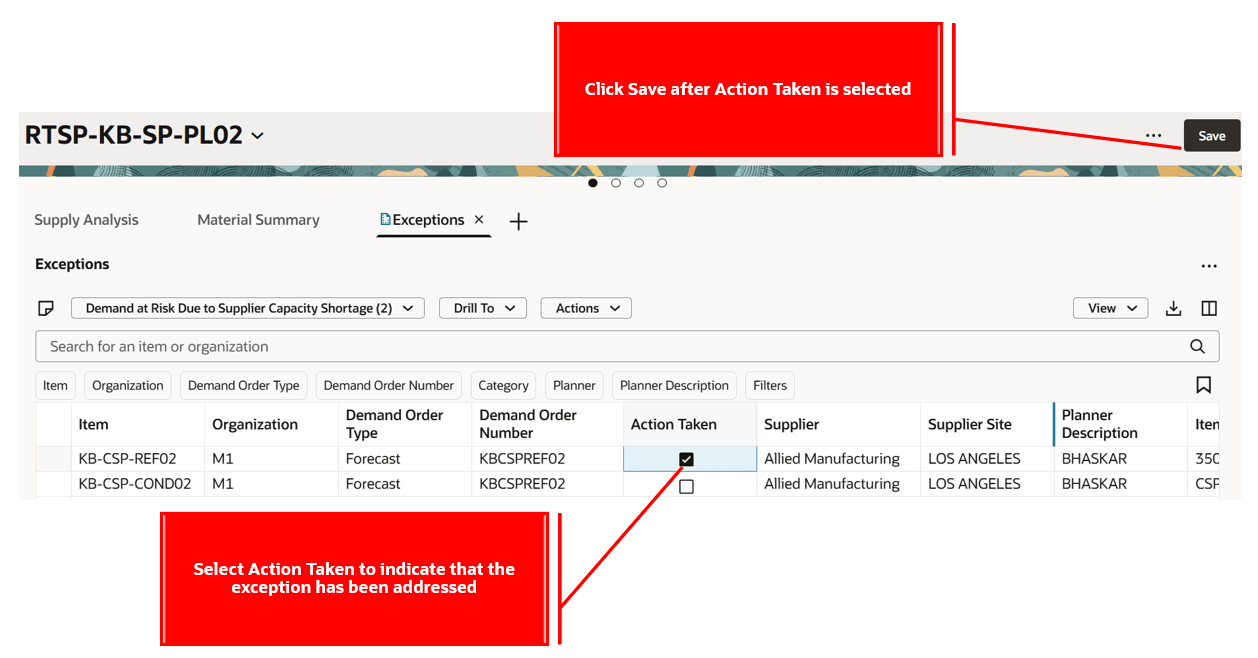Open the notes icon beside the exception selector
Viewport: 1258px width, 658px height.
point(46,308)
